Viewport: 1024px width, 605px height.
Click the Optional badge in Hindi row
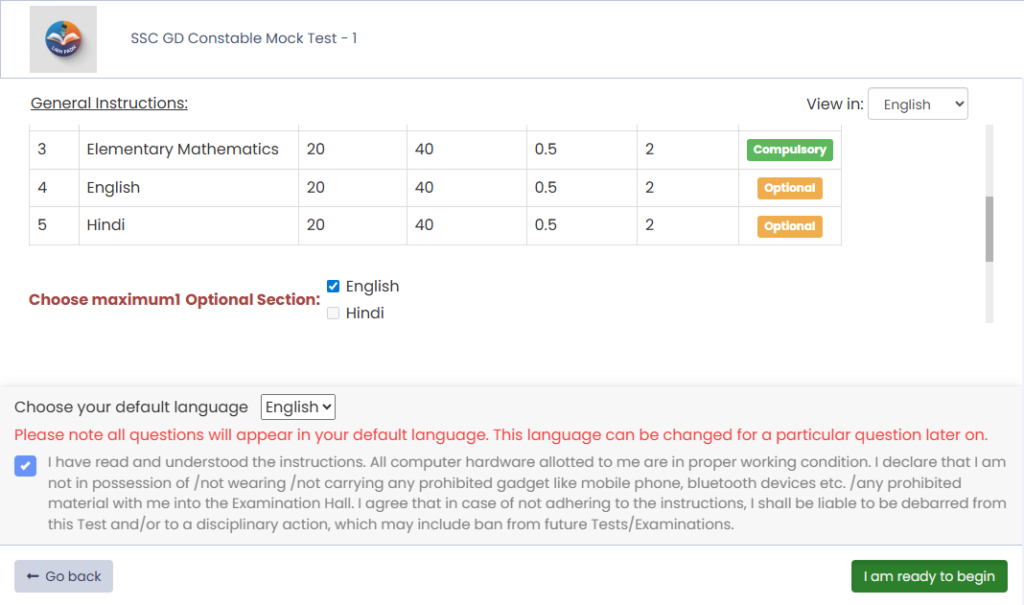[x=789, y=226]
